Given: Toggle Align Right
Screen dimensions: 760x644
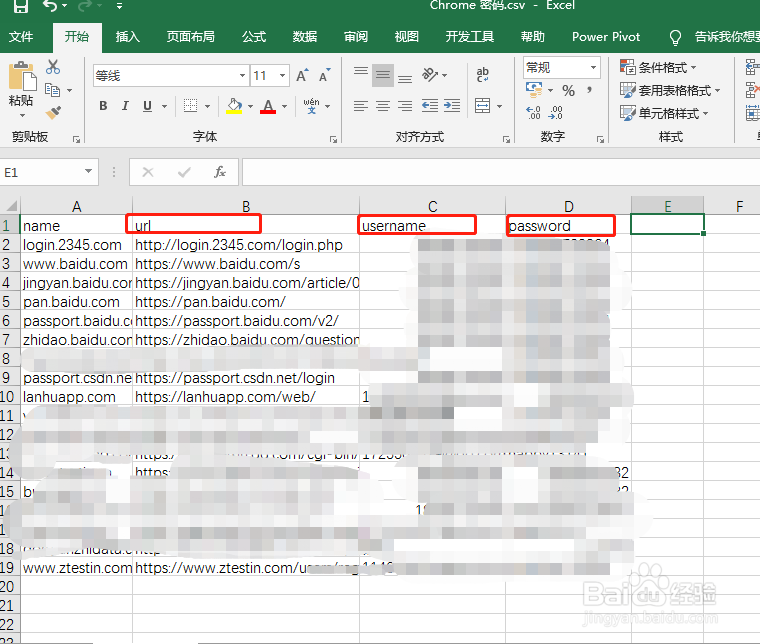Looking at the screenshot, I should click(405, 106).
